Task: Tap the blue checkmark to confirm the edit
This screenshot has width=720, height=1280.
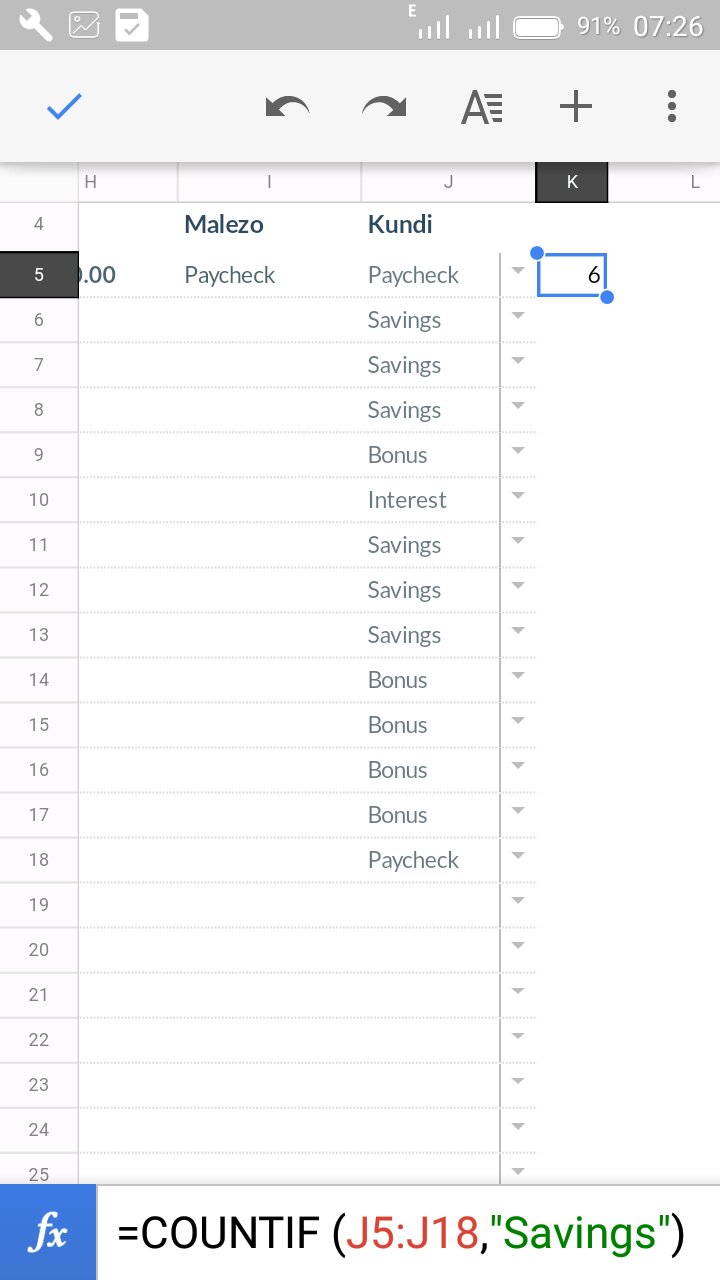Action: [x=64, y=107]
